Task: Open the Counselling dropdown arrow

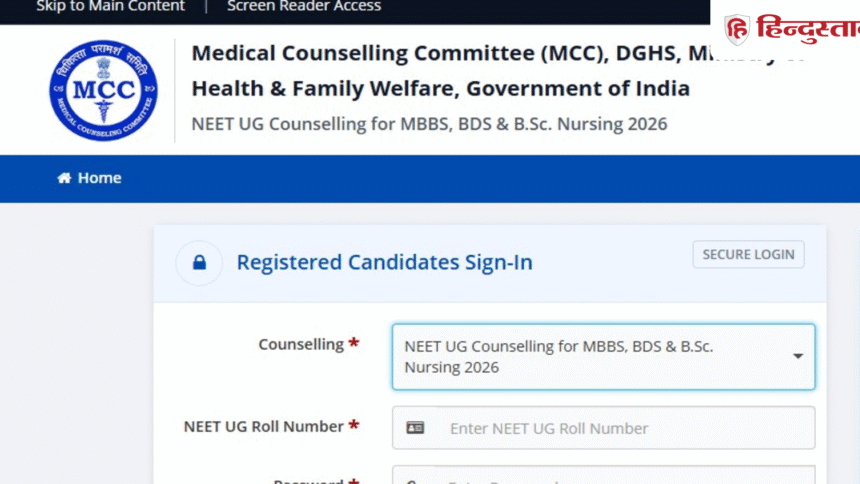Action: coord(797,357)
